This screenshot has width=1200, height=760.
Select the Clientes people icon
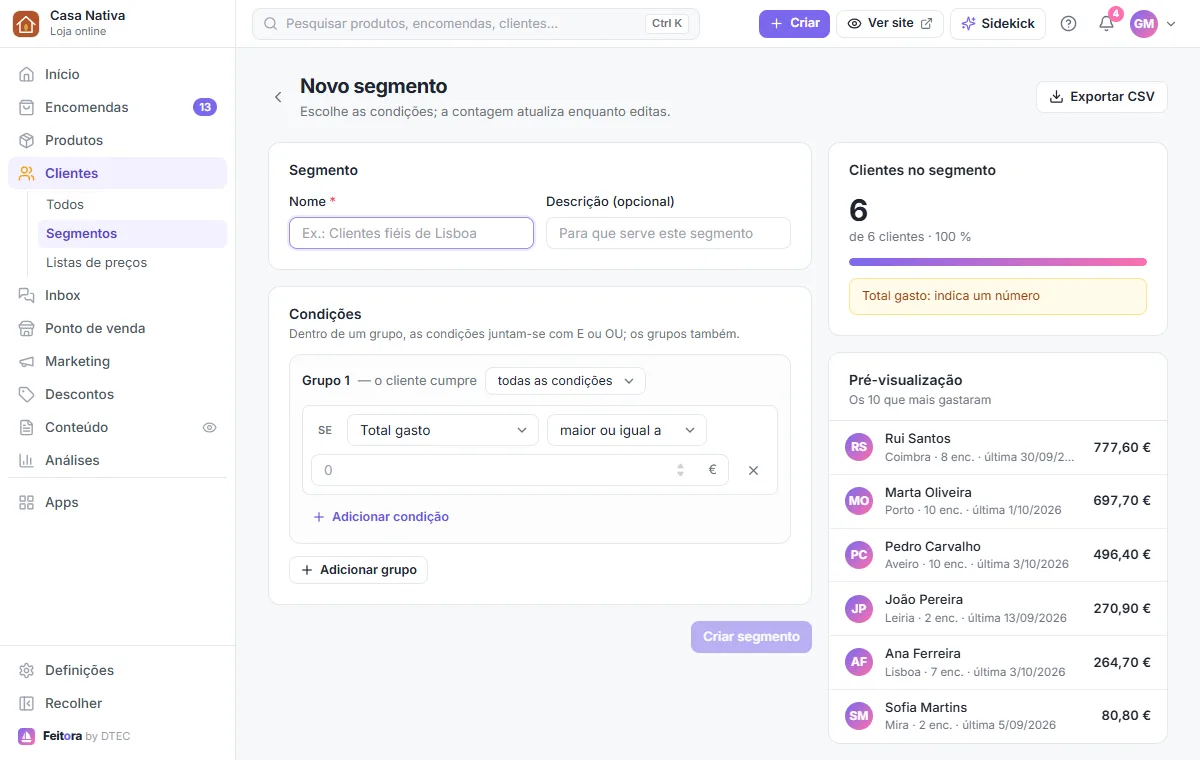[27, 173]
